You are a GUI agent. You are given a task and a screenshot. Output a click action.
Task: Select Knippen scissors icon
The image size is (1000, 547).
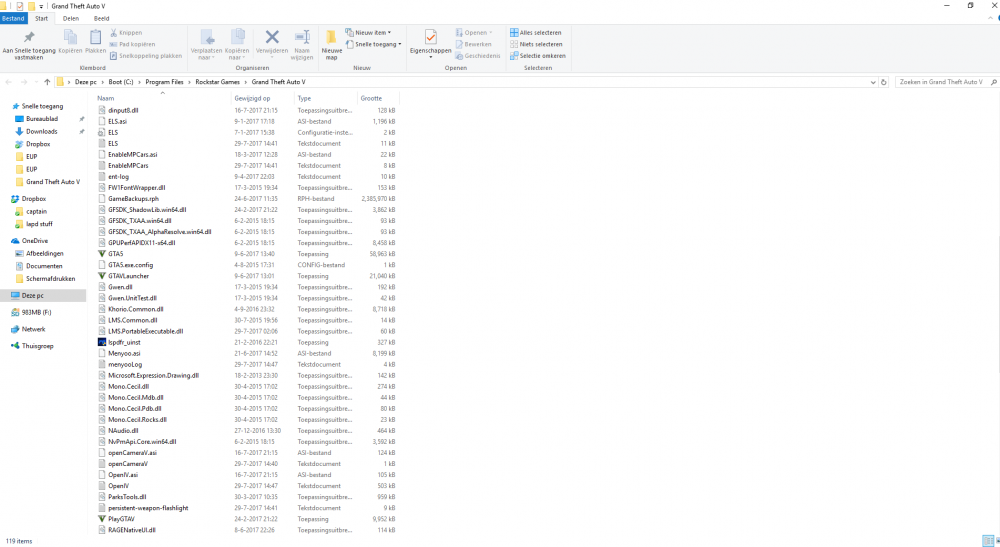[114, 33]
